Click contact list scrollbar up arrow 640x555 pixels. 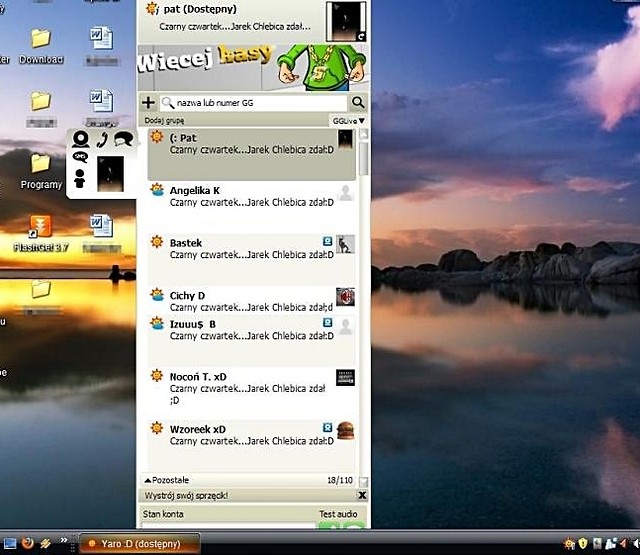tap(363, 134)
